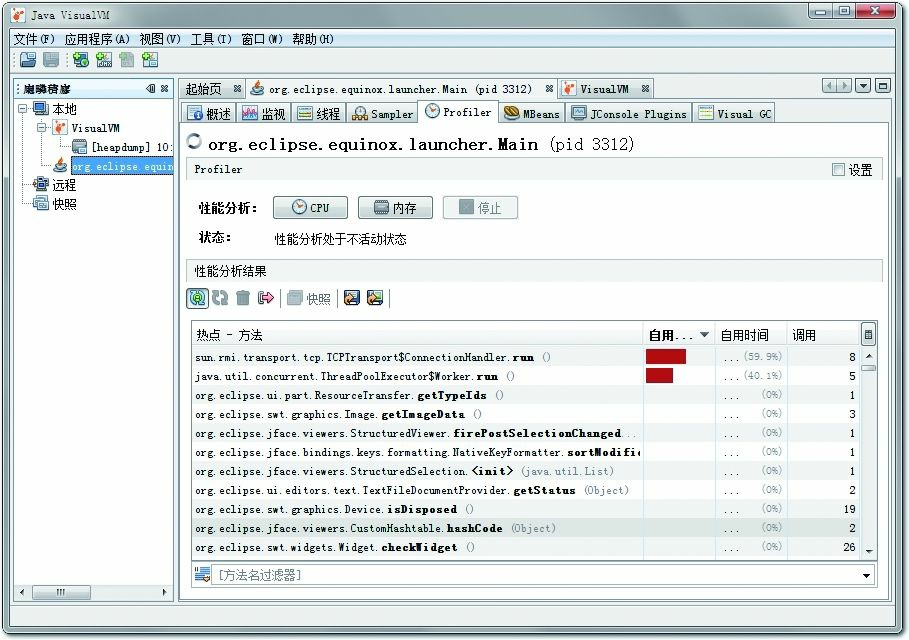
Task: Open the 工具(T) menu
Action: (x=211, y=39)
